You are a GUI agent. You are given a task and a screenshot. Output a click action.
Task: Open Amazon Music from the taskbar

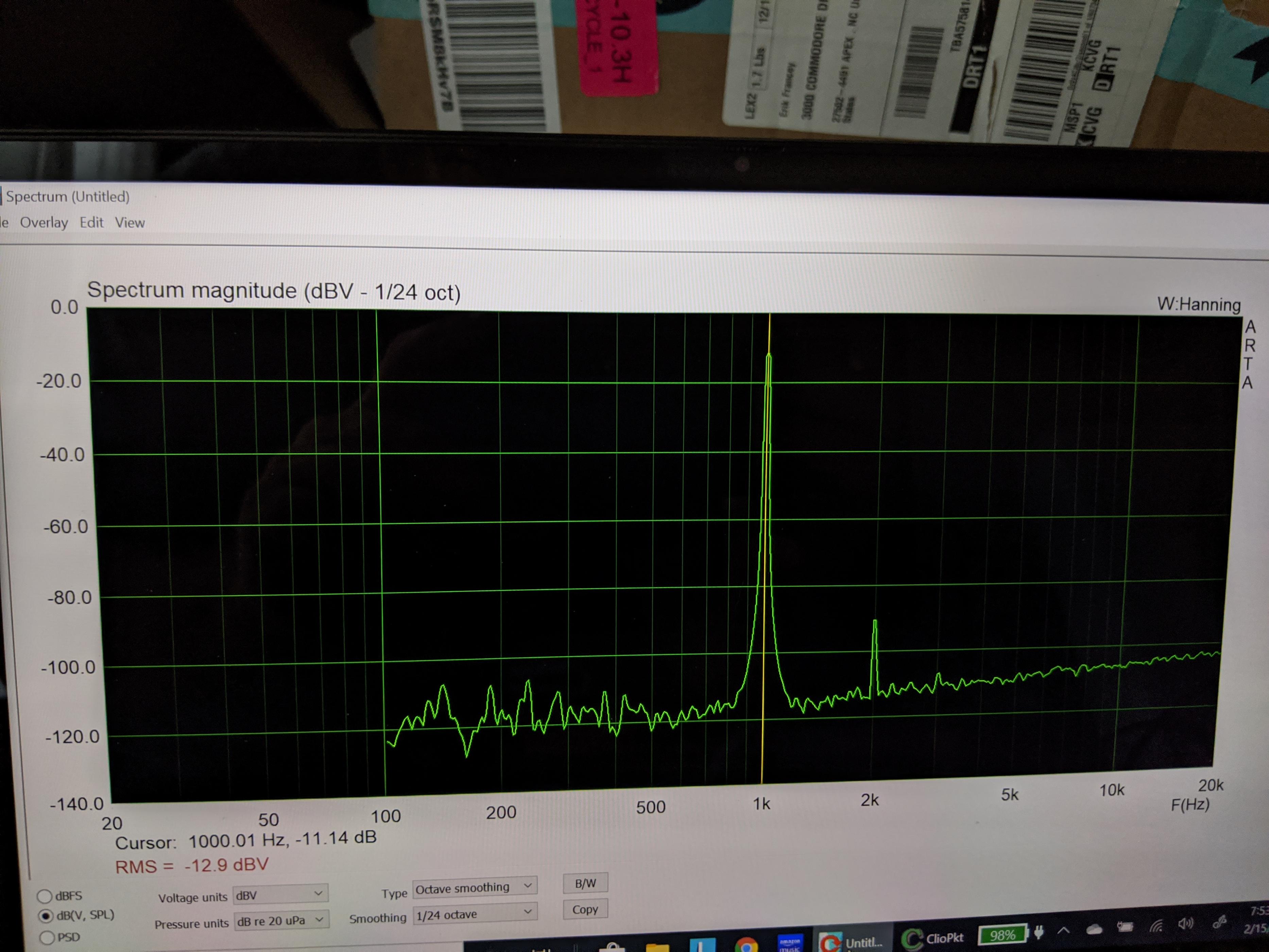(x=790, y=944)
